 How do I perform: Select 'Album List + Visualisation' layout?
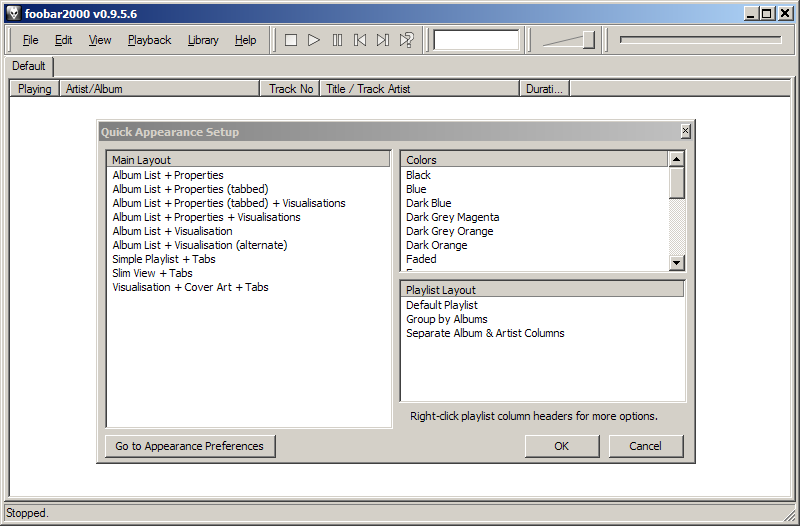172,231
